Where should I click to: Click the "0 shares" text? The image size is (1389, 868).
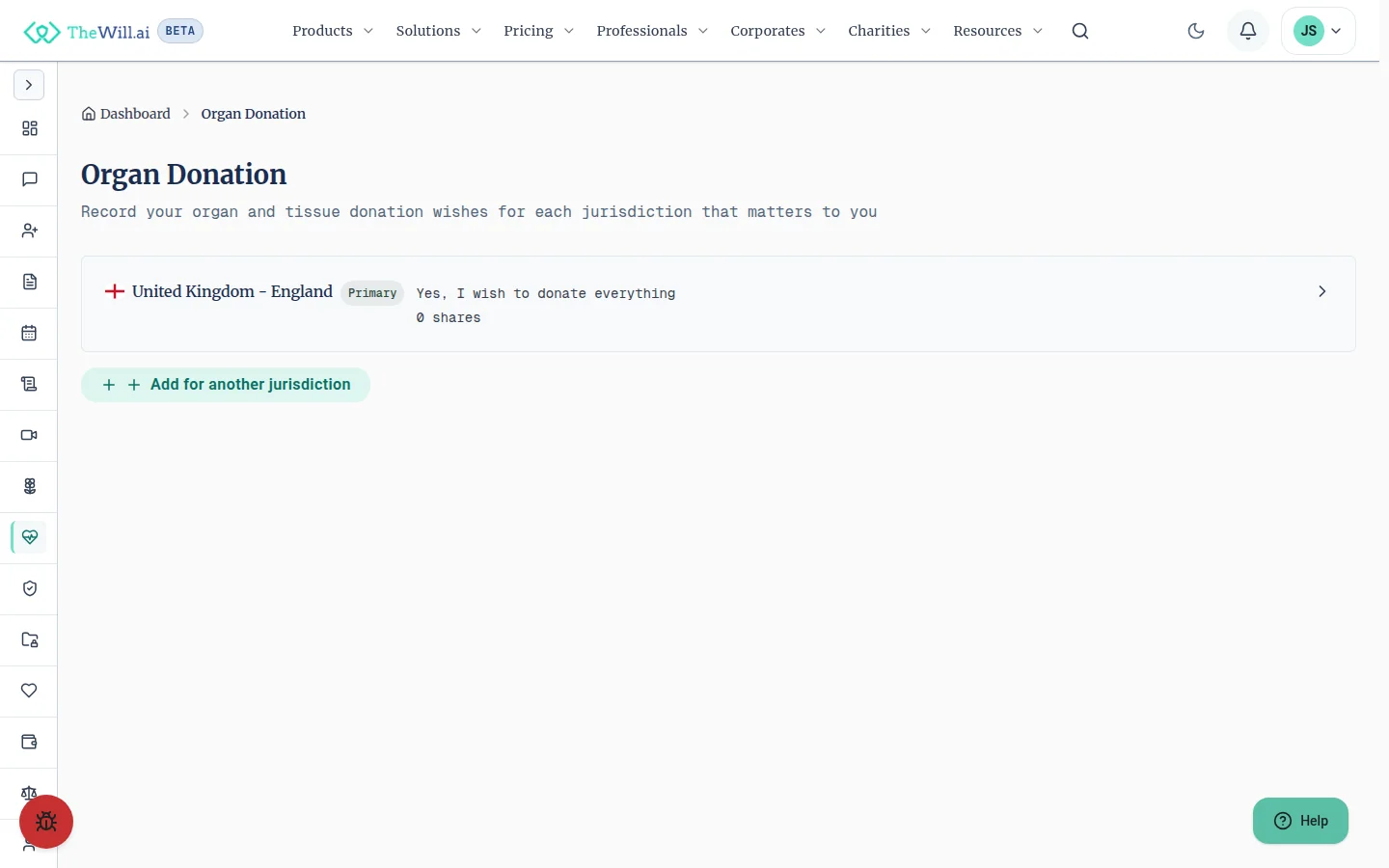(x=449, y=317)
